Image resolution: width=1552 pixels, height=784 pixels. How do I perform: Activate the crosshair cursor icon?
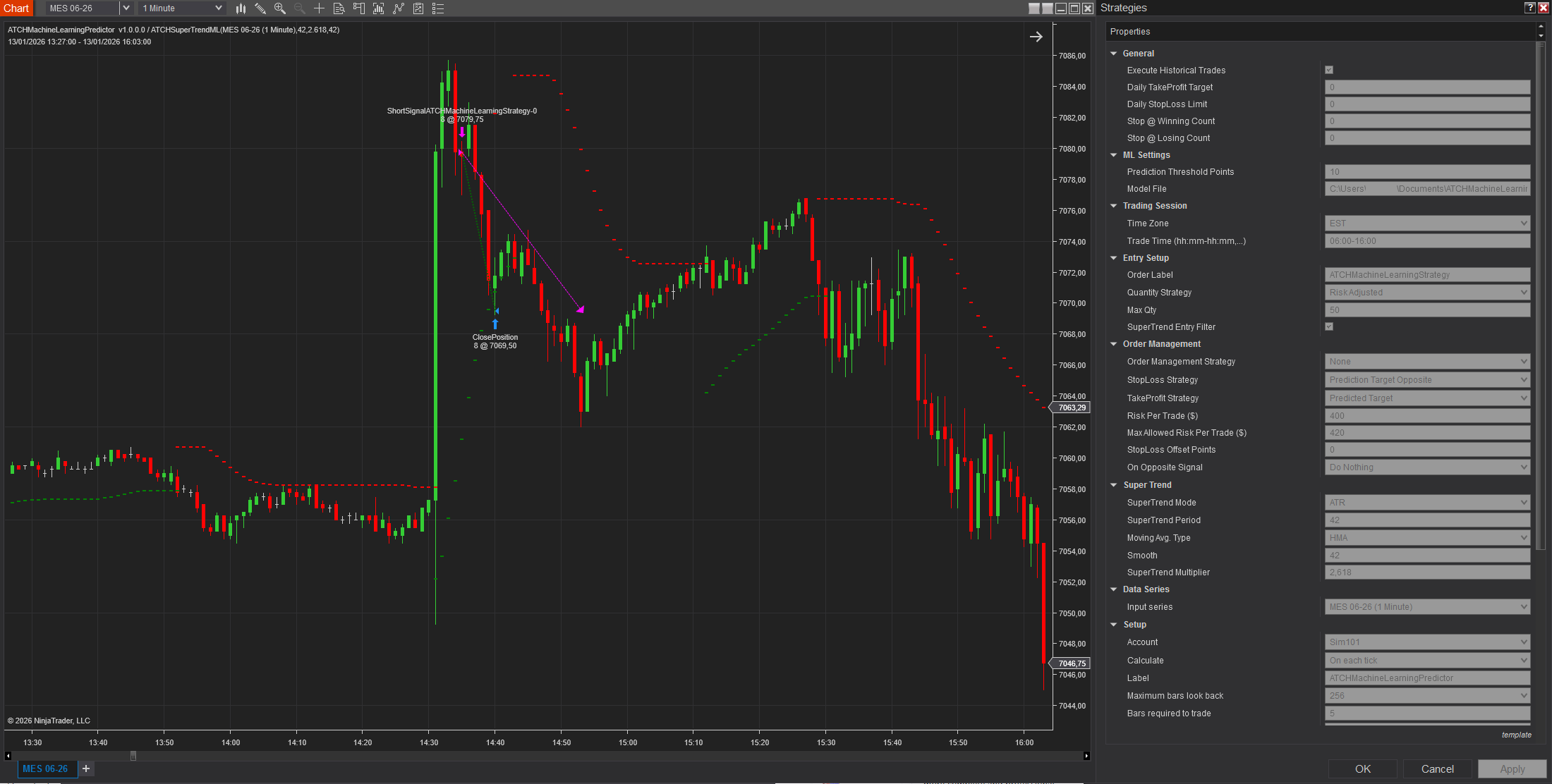coord(319,8)
